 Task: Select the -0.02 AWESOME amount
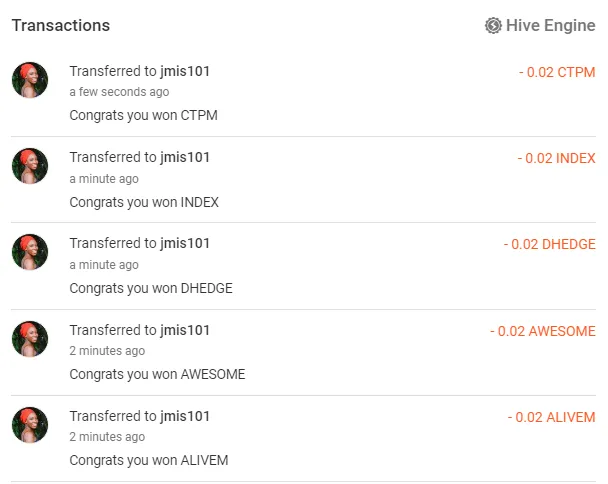pyautogui.click(x=542, y=331)
